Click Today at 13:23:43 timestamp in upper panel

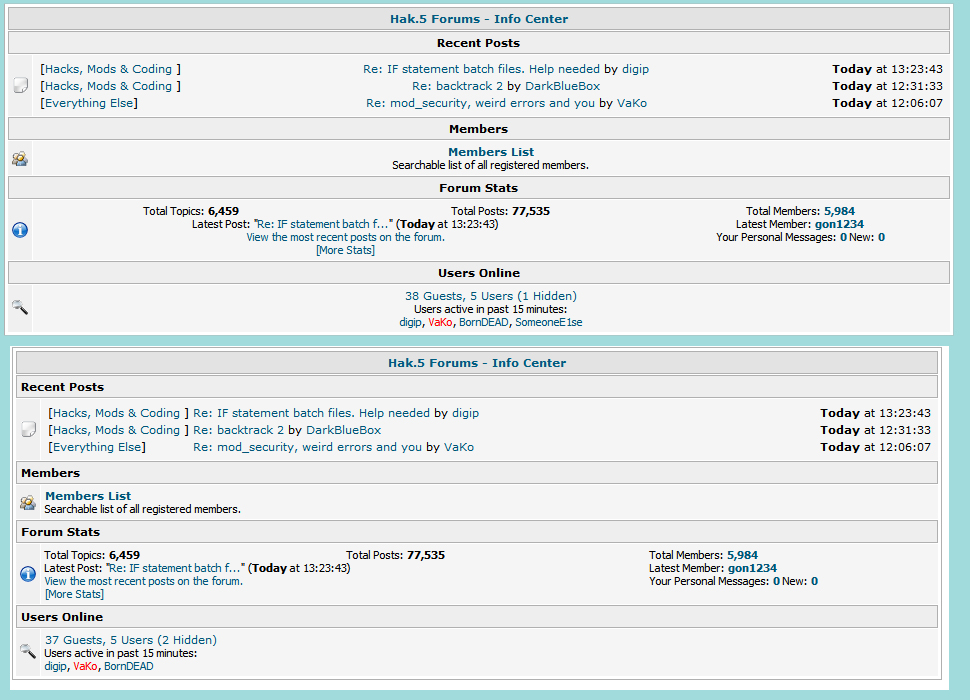[x=887, y=69]
